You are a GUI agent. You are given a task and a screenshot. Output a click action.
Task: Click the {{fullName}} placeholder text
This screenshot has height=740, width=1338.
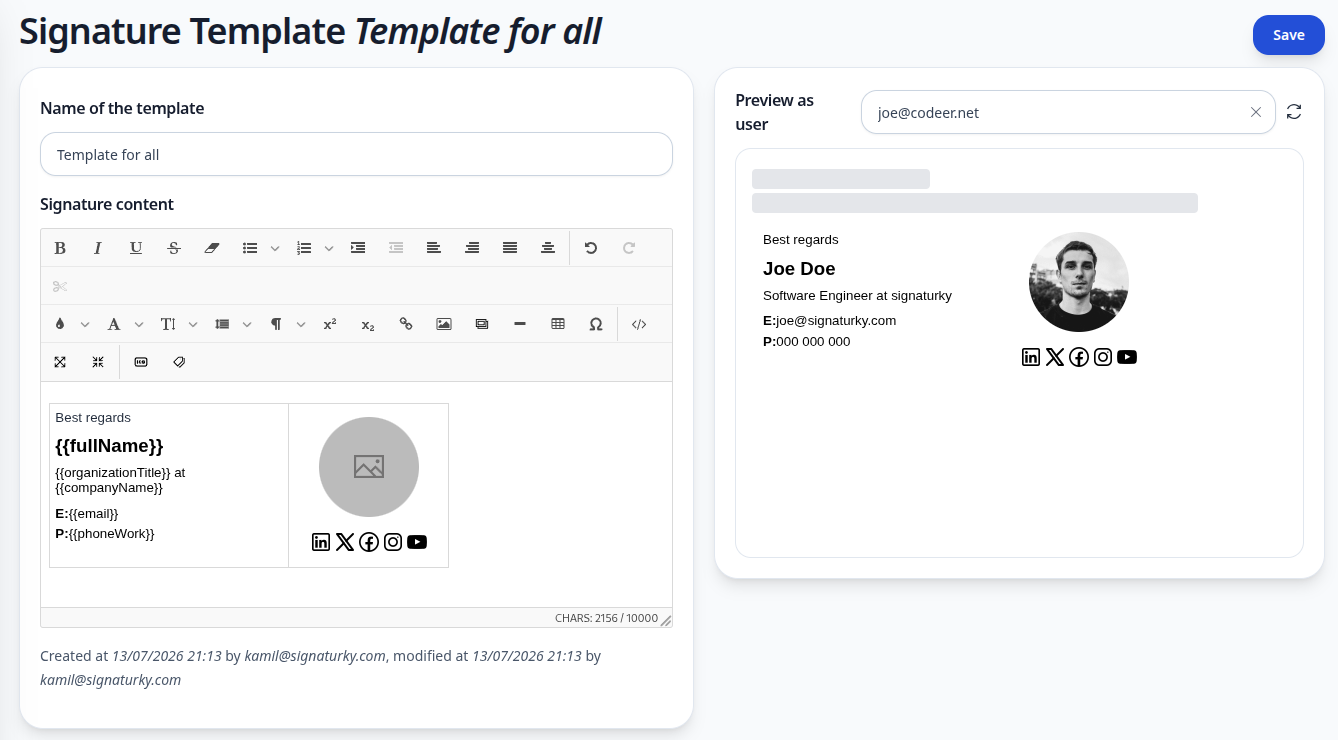pyautogui.click(x=109, y=445)
